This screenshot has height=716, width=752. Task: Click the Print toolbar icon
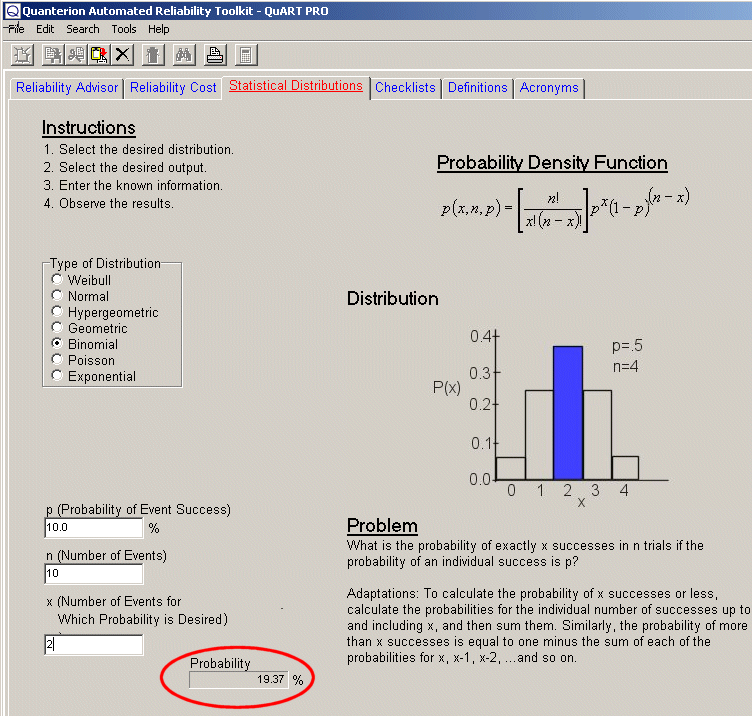point(215,55)
